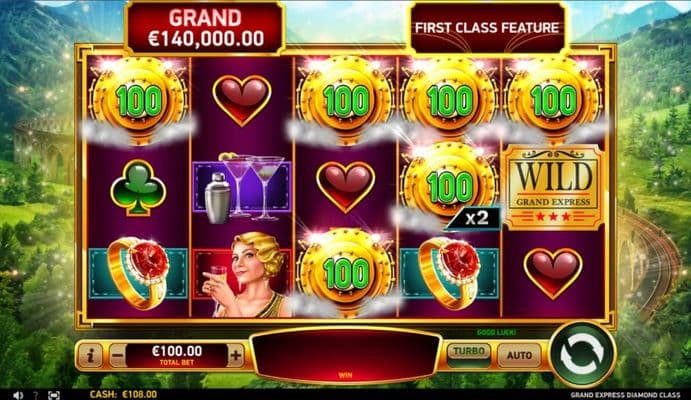Select the First Class Feature banner
The height and width of the screenshot is (400, 691).
[487, 28]
